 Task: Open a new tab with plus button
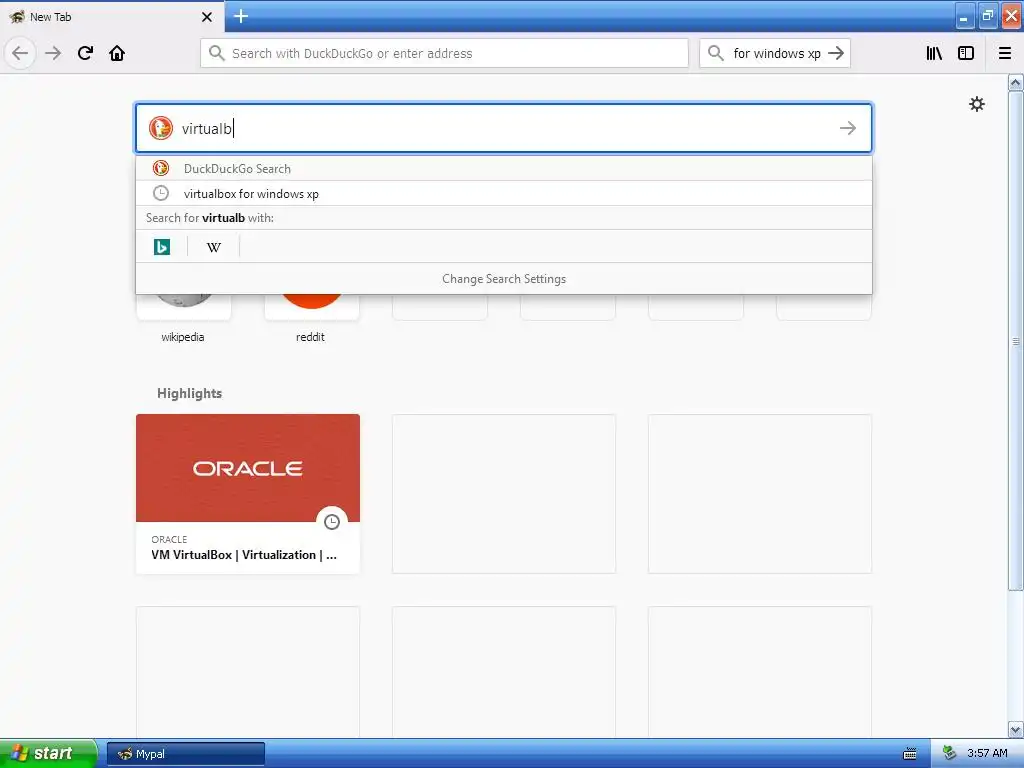(x=241, y=16)
